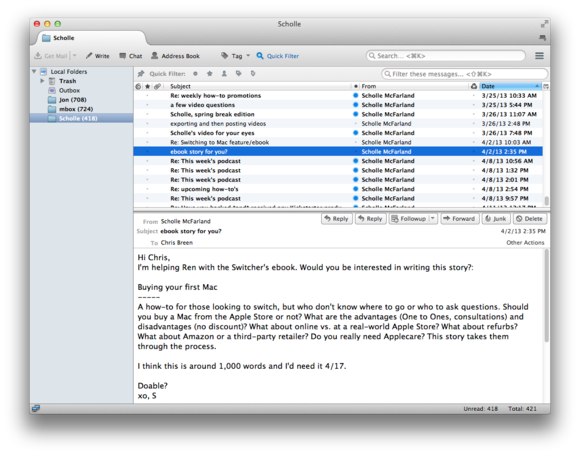Viewport: 580px width, 455px height.
Task: Click the second Reply button
Action: [x=371, y=219]
